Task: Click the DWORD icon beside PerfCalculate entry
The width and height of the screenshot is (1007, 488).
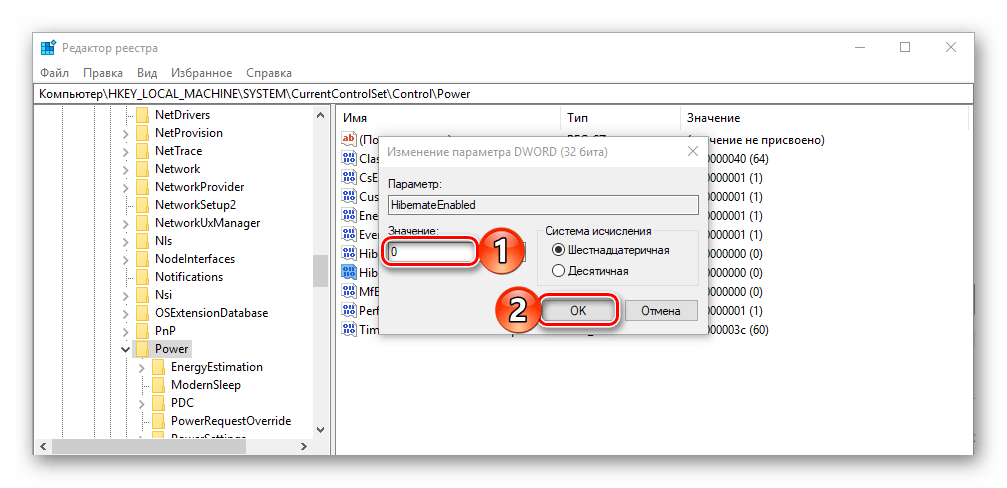Action: pyautogui.click(x=349, y=311)
